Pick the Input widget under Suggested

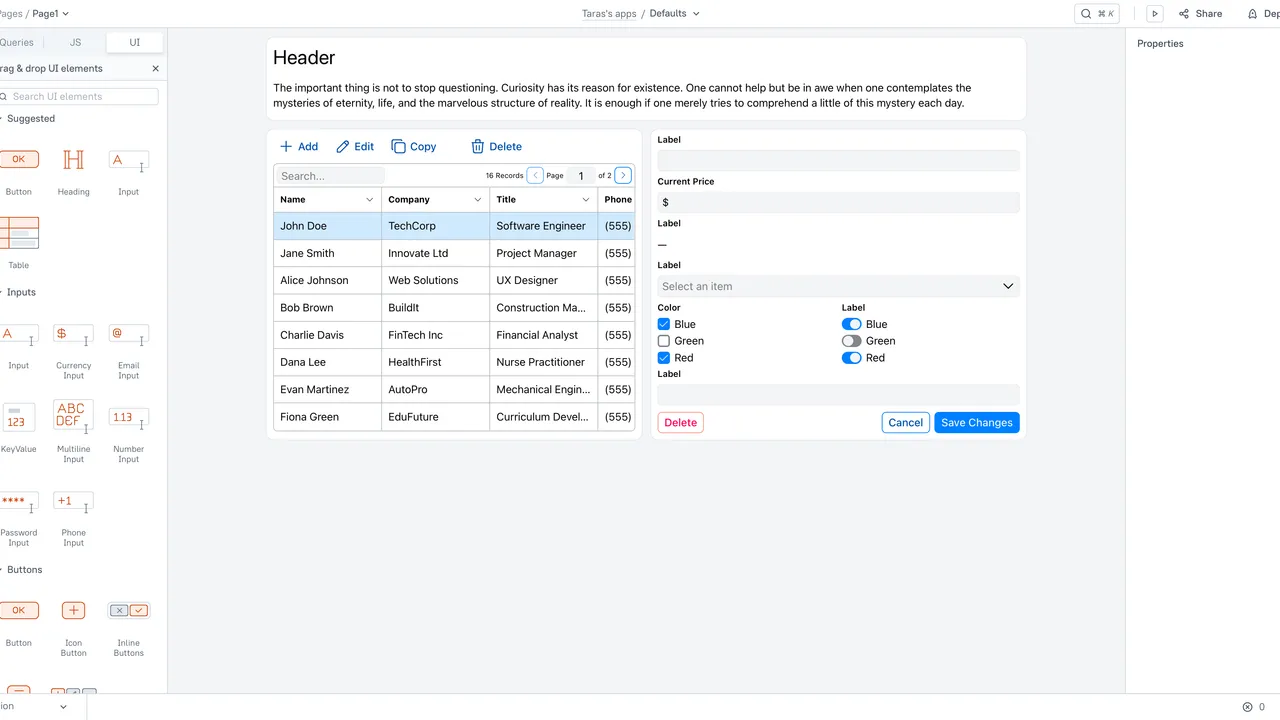click(128, 160)
